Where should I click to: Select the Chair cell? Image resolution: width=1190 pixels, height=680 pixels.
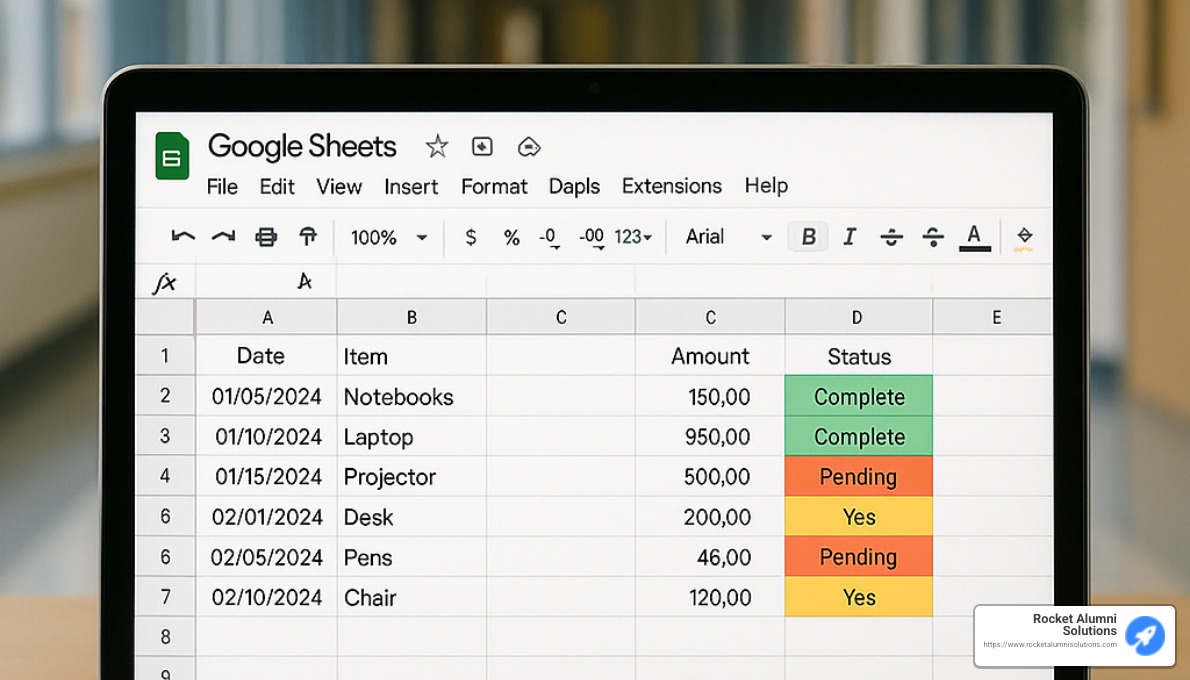tap(411, 597)
